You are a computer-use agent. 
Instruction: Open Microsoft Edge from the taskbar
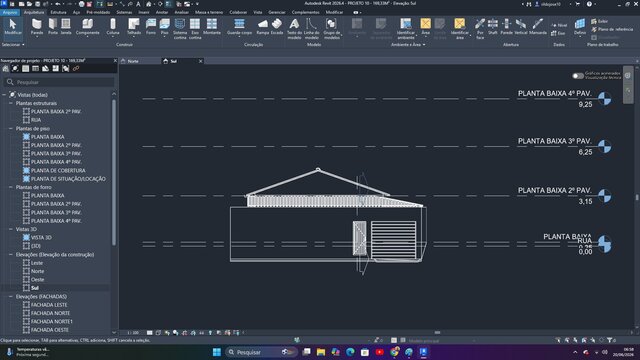coord(350,352)
